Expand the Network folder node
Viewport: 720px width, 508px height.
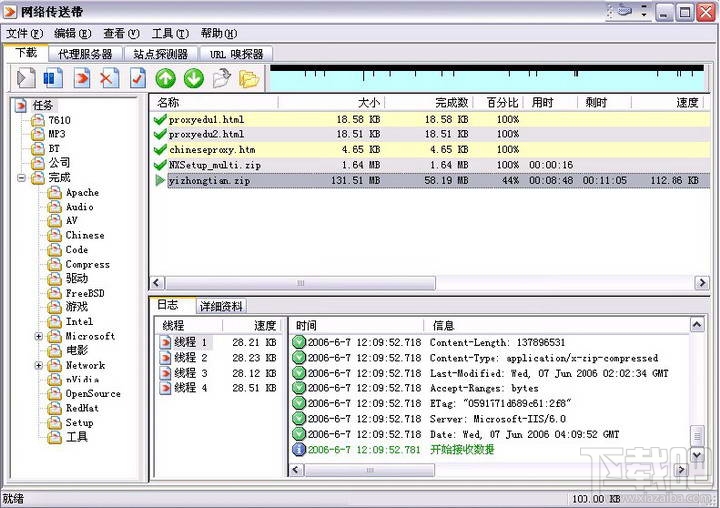[39, 366]
